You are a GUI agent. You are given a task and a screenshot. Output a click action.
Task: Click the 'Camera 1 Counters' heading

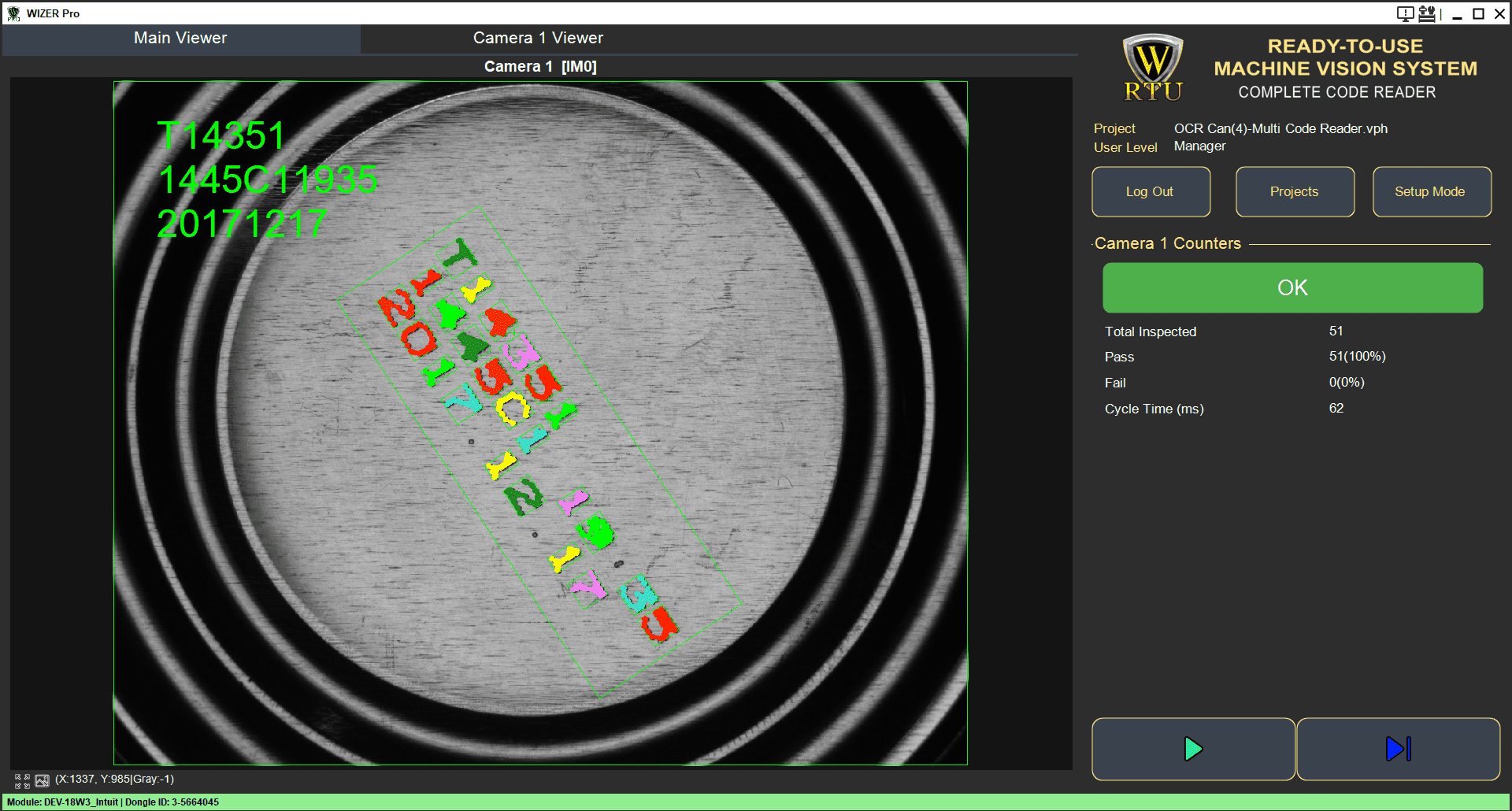coord(1167,243)
